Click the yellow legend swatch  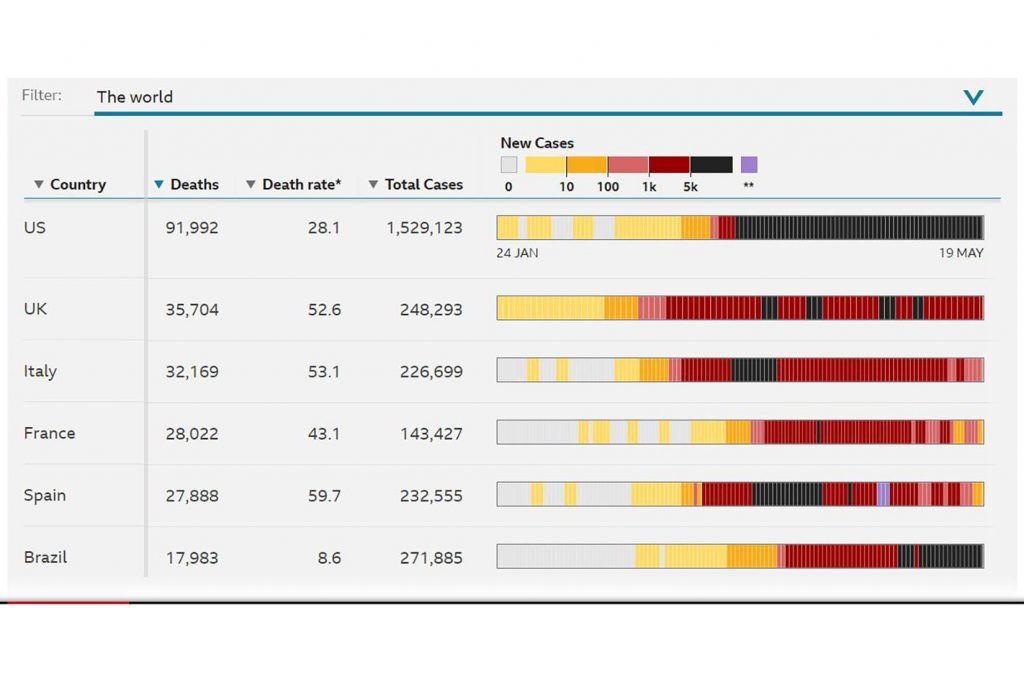pyautogui.click(x=546, y=165)
